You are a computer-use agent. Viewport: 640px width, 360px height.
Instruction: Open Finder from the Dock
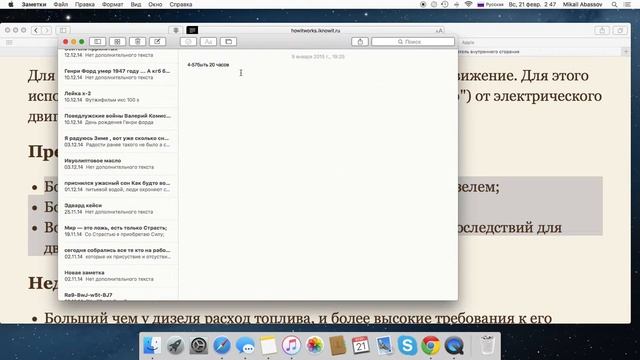coord(152,345)
